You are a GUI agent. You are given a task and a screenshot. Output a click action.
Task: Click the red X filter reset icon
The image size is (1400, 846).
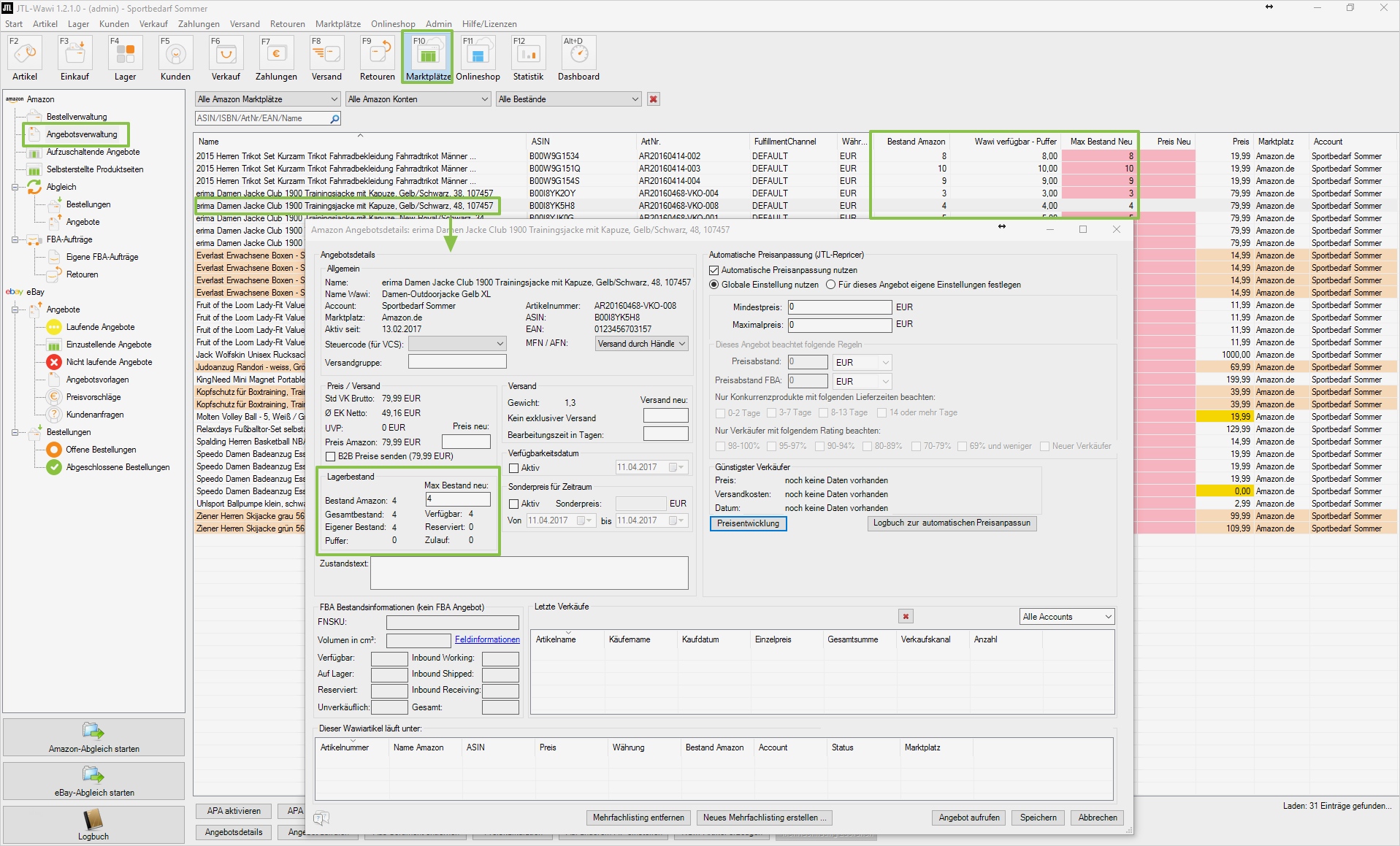click(654, 99)
